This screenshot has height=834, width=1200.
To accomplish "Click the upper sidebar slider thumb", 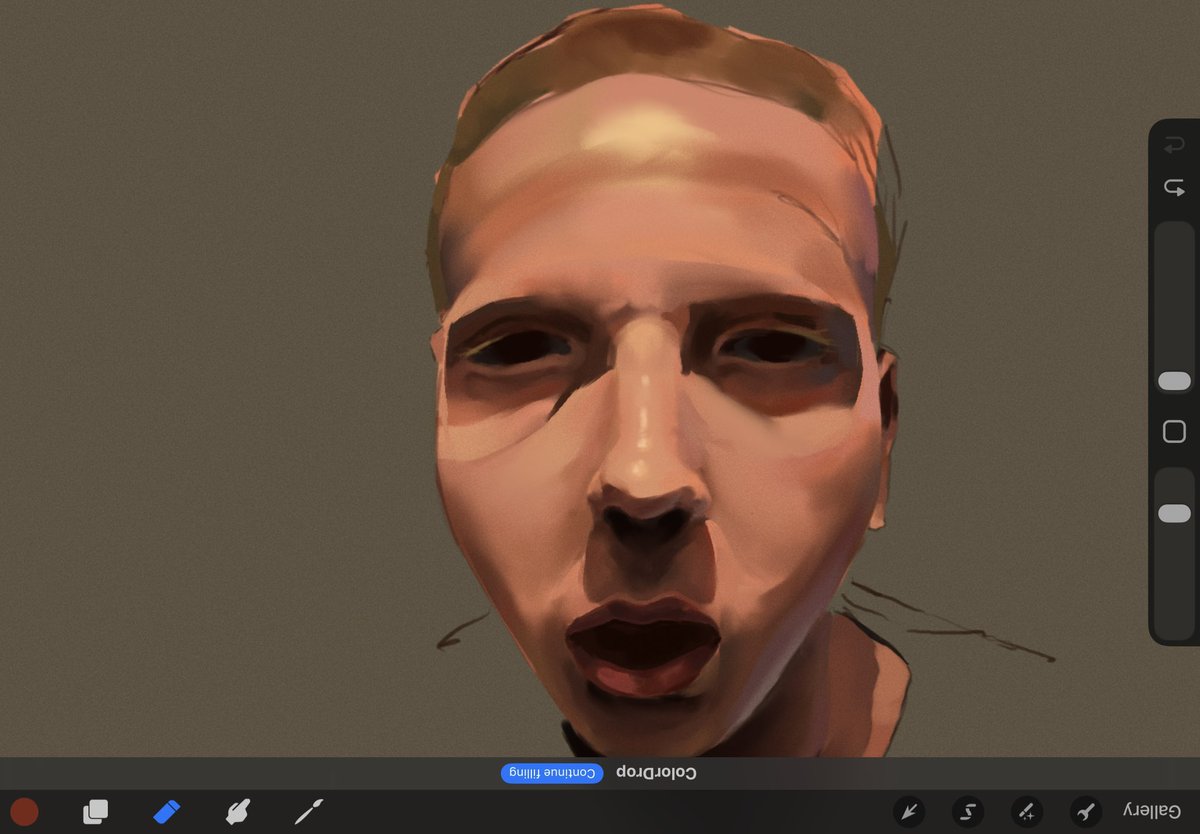I will [x=1174, y=381].
